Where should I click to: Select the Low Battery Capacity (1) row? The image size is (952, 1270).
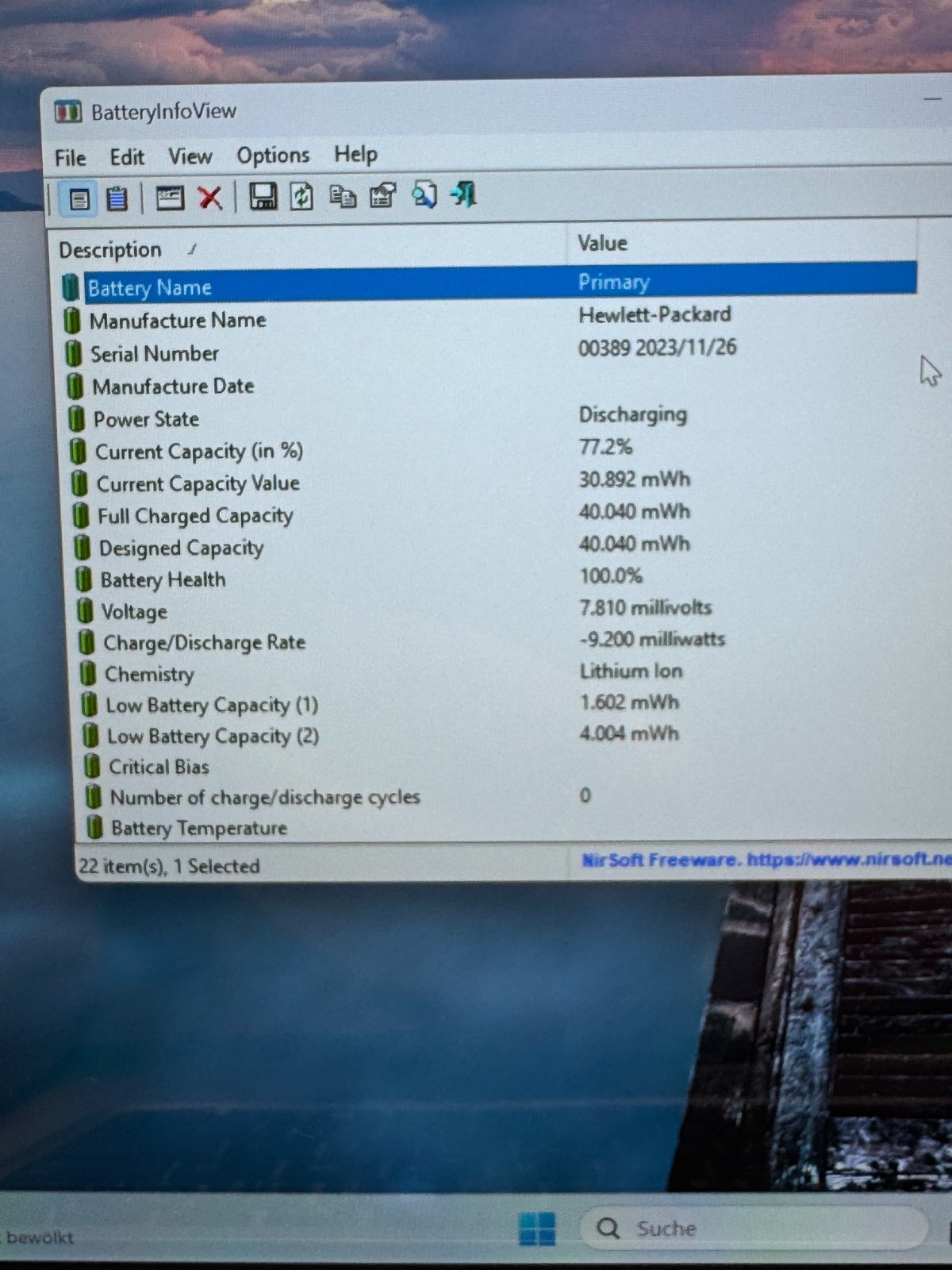(498, 704)
